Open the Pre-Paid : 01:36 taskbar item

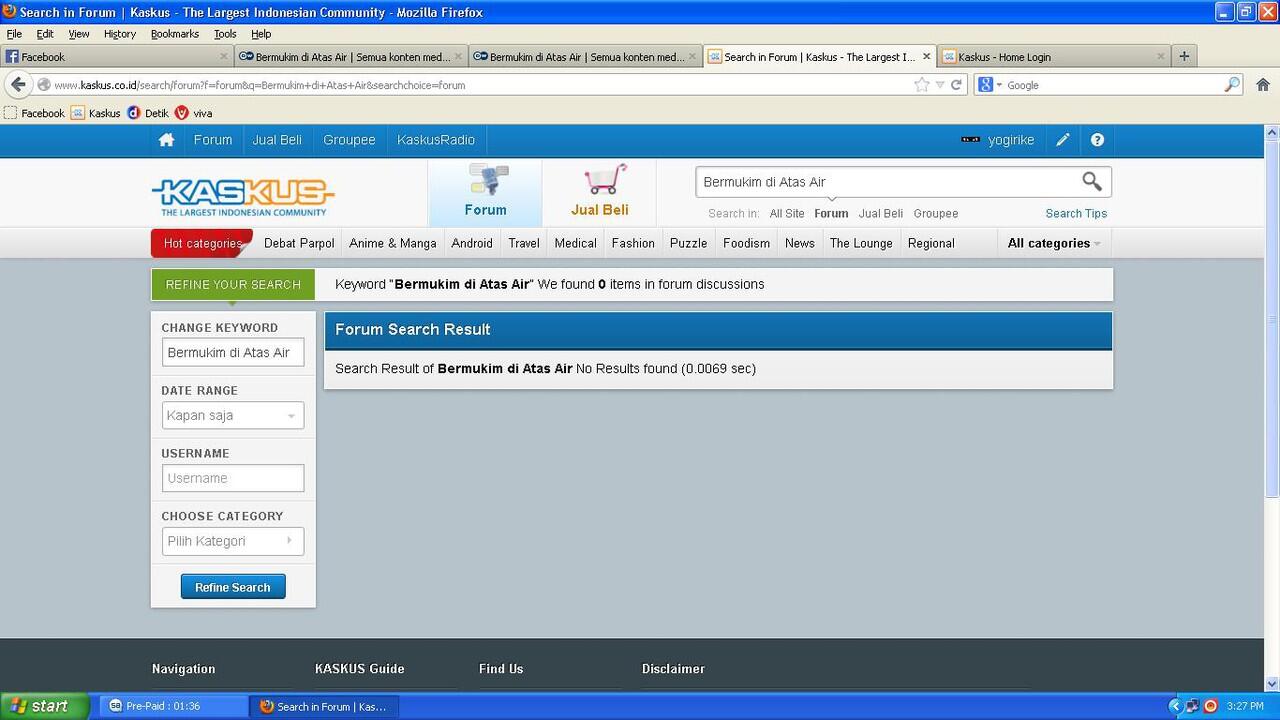click(x=174, y=706)
